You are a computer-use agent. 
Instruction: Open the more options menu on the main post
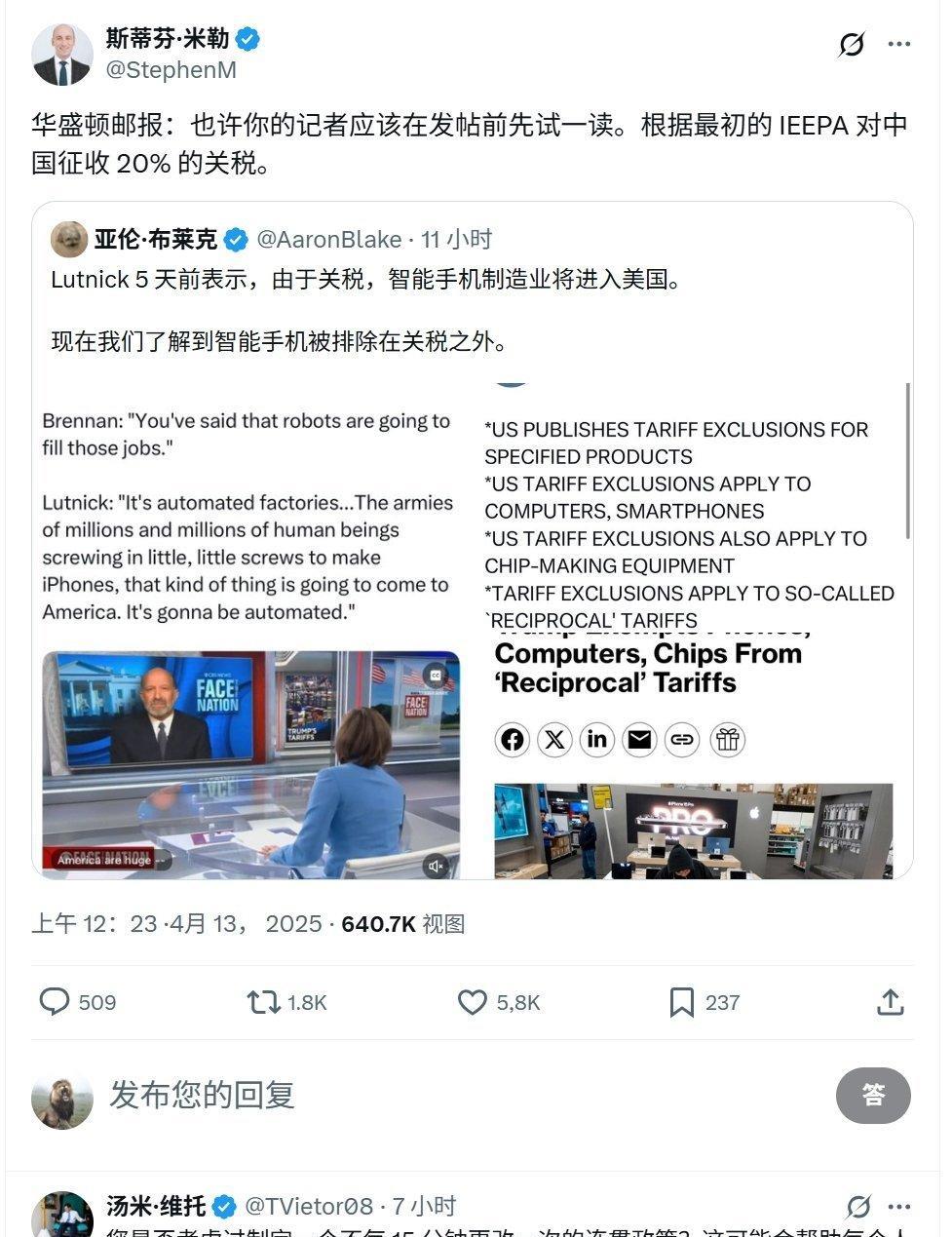click(899, 44)
